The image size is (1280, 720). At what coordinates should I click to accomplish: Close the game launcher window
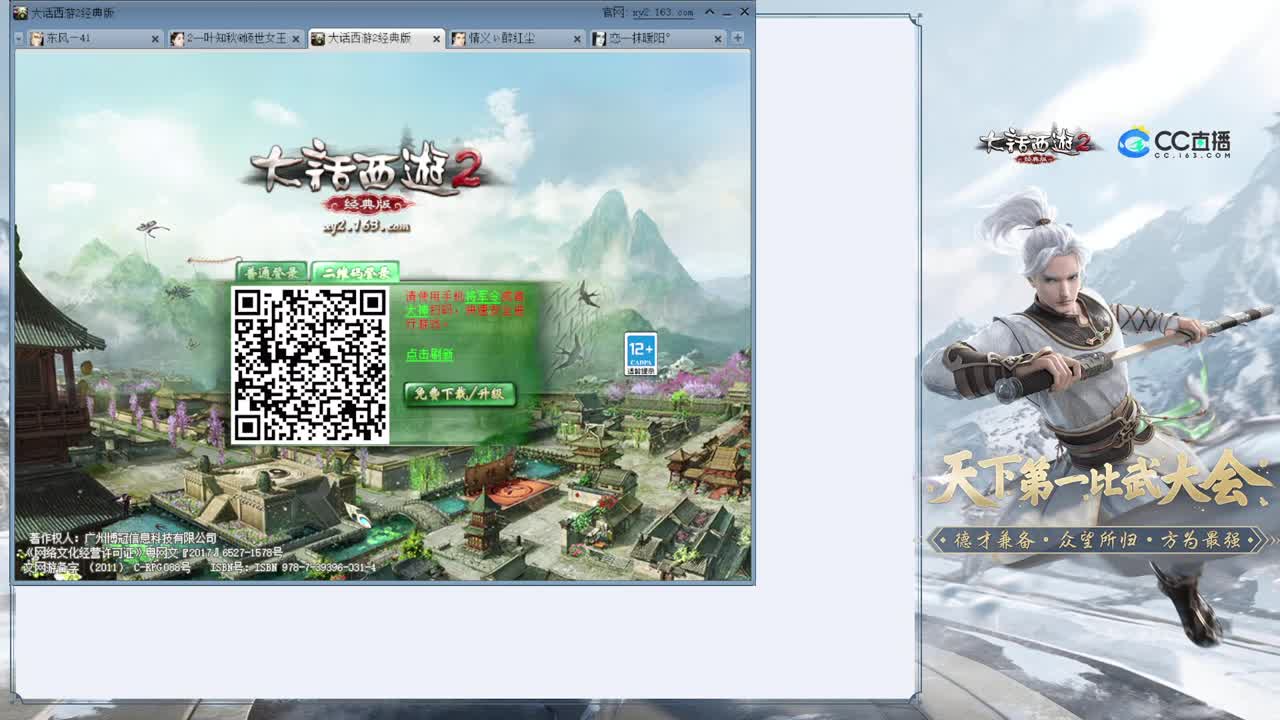(x=744, y=12)
